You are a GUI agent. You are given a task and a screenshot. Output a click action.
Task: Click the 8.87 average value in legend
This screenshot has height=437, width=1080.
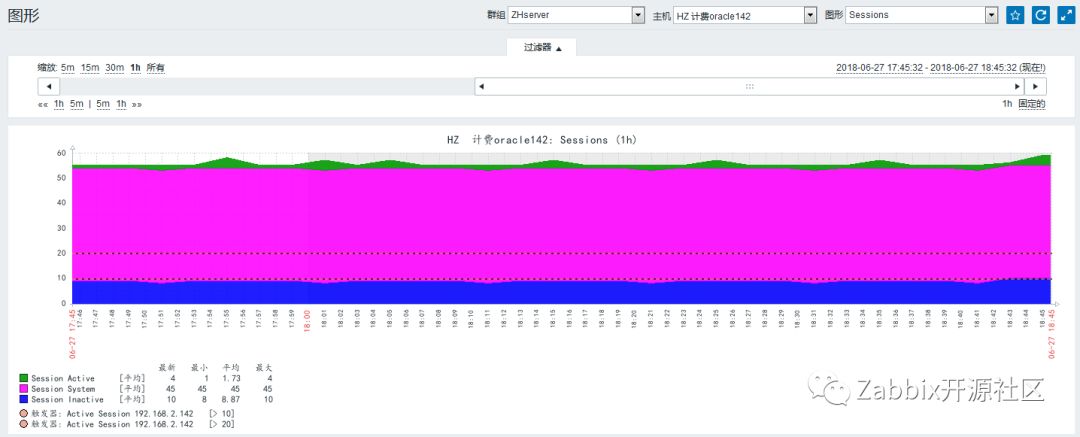pos(231,399)
